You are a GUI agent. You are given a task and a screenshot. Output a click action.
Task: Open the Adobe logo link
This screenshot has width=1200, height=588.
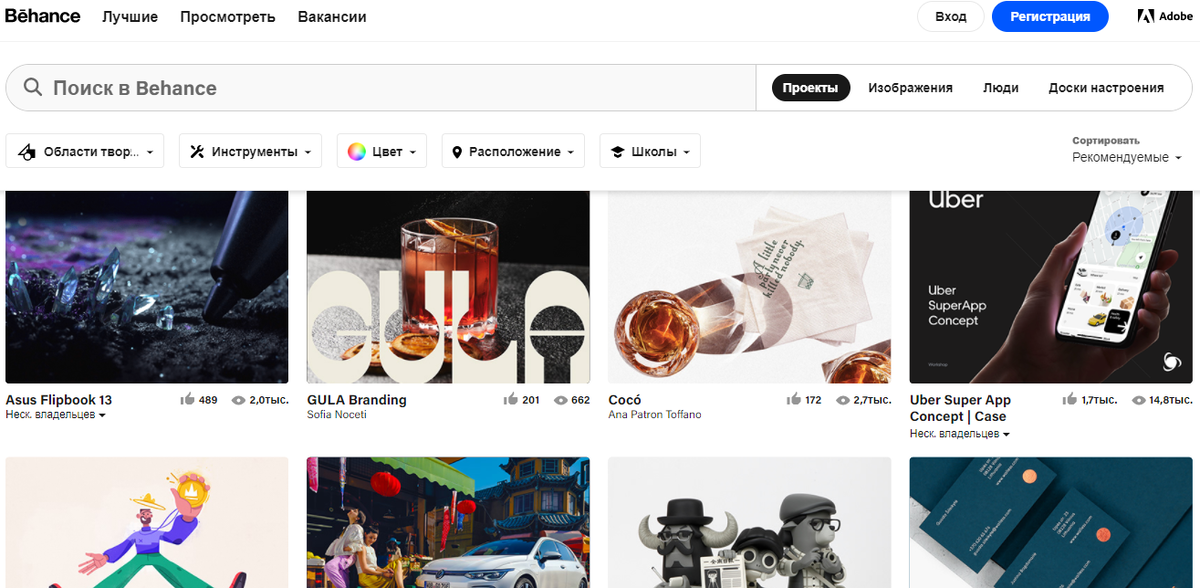[x=1165, y=16]
